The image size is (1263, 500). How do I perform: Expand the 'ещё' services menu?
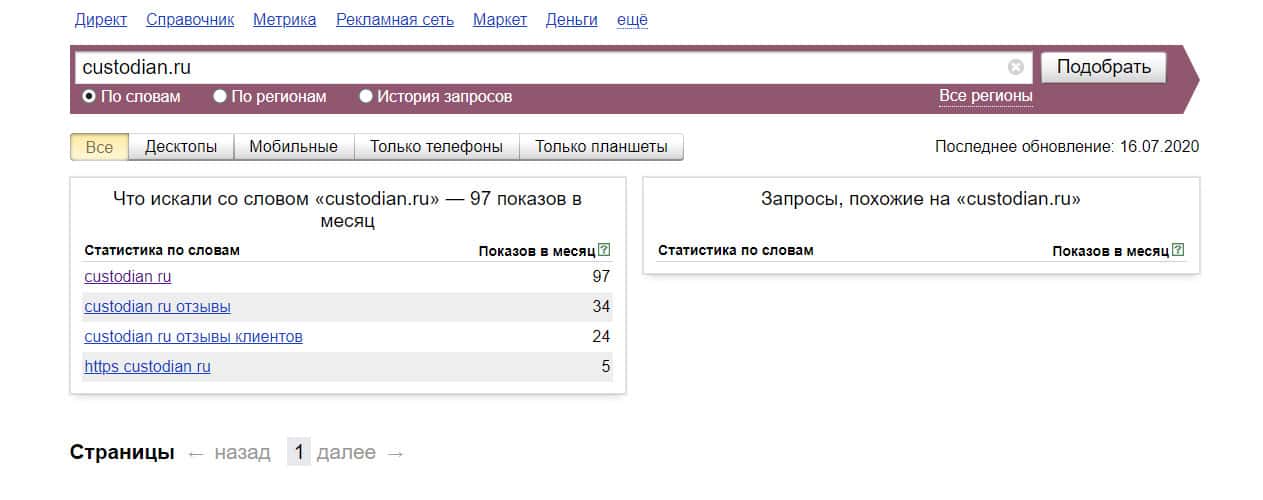click(632, 20)
